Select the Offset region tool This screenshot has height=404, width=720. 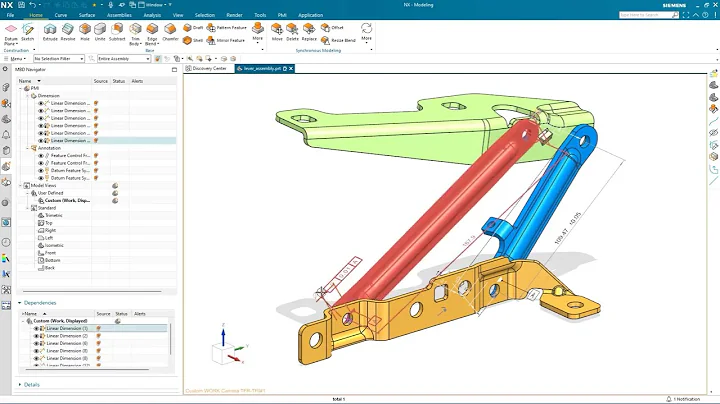(332, 28)
